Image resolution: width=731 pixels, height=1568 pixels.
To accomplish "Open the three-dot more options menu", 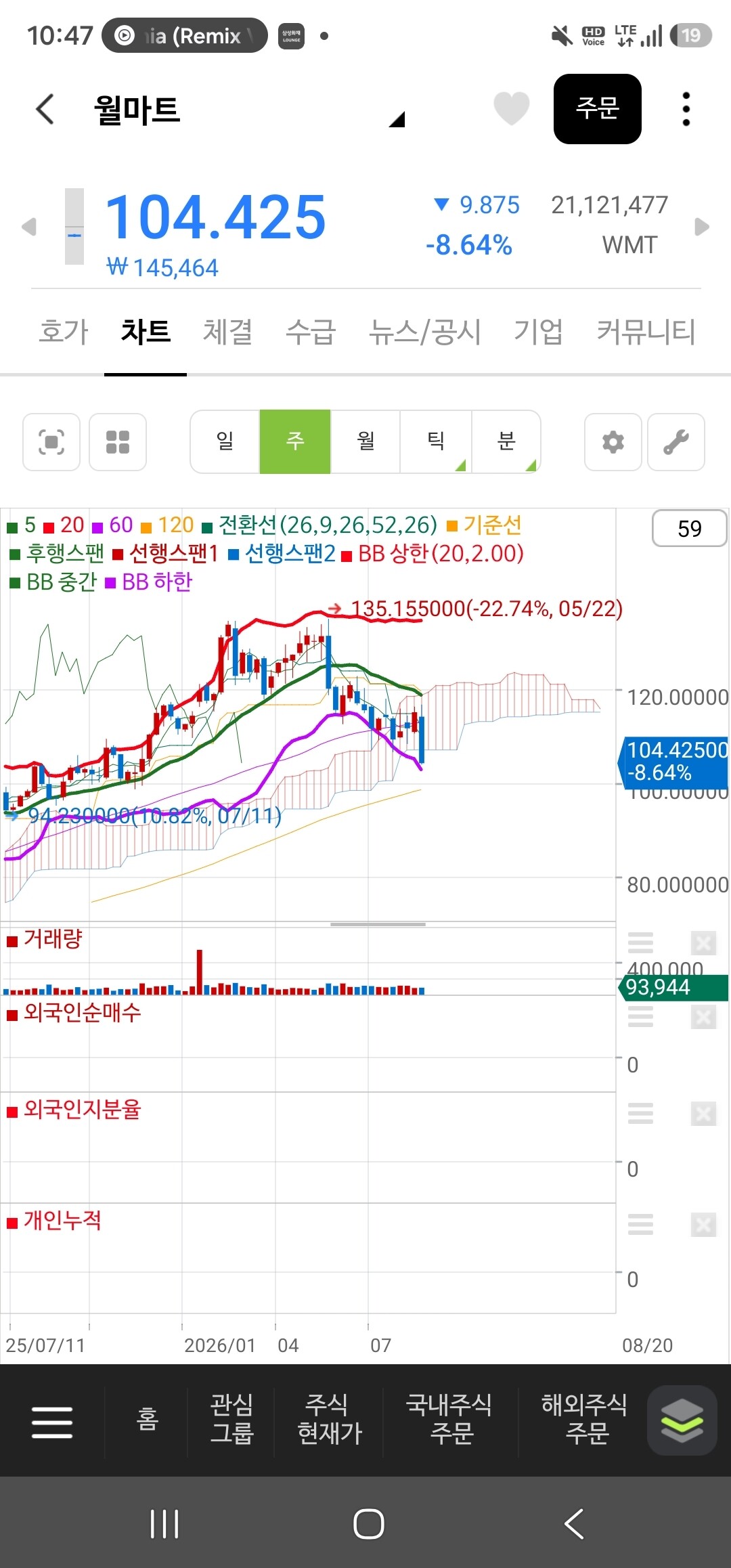I will (x=686, y=109).
